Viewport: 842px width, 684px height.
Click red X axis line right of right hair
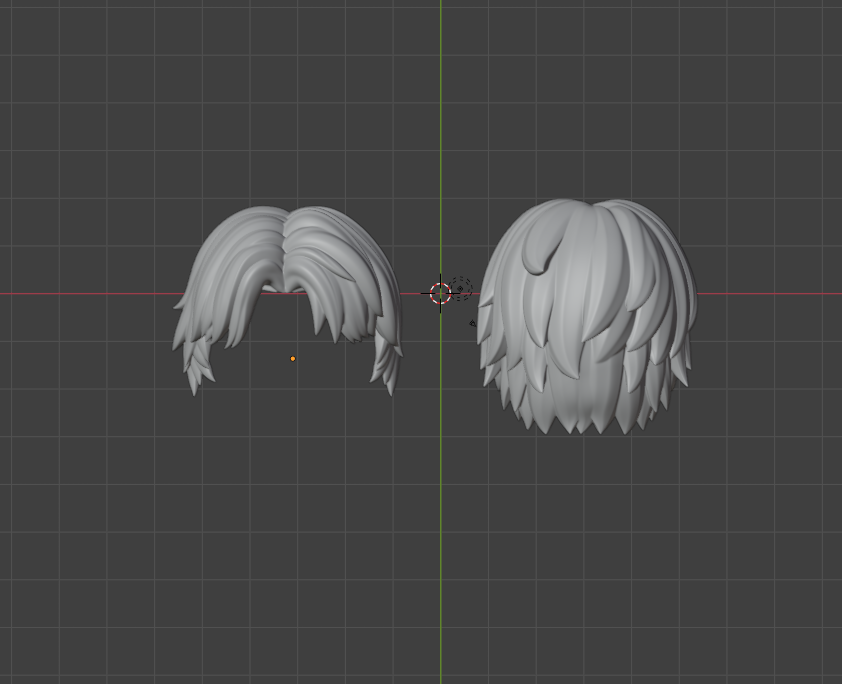770,294
